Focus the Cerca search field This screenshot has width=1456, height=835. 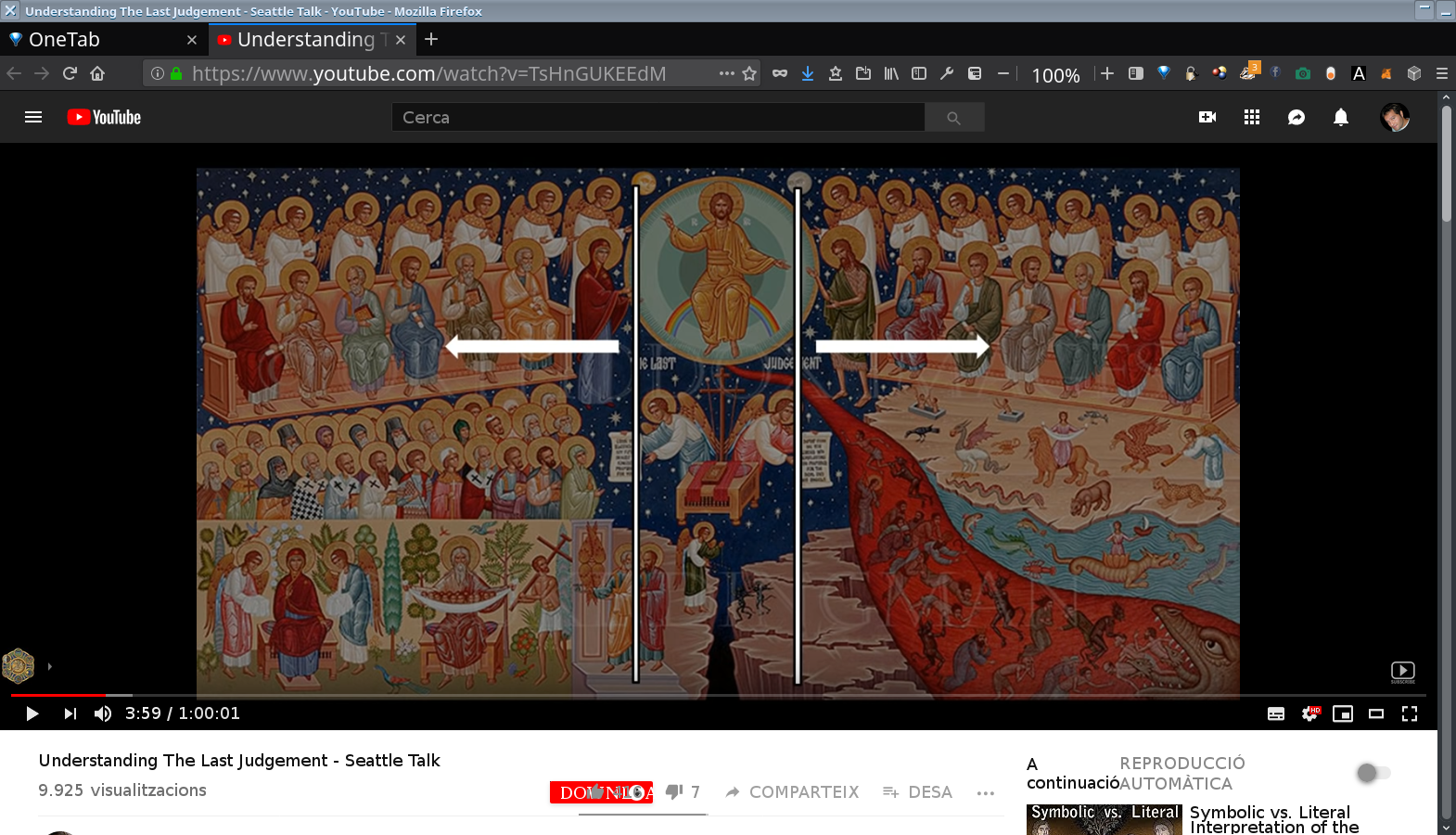(658, 118)
